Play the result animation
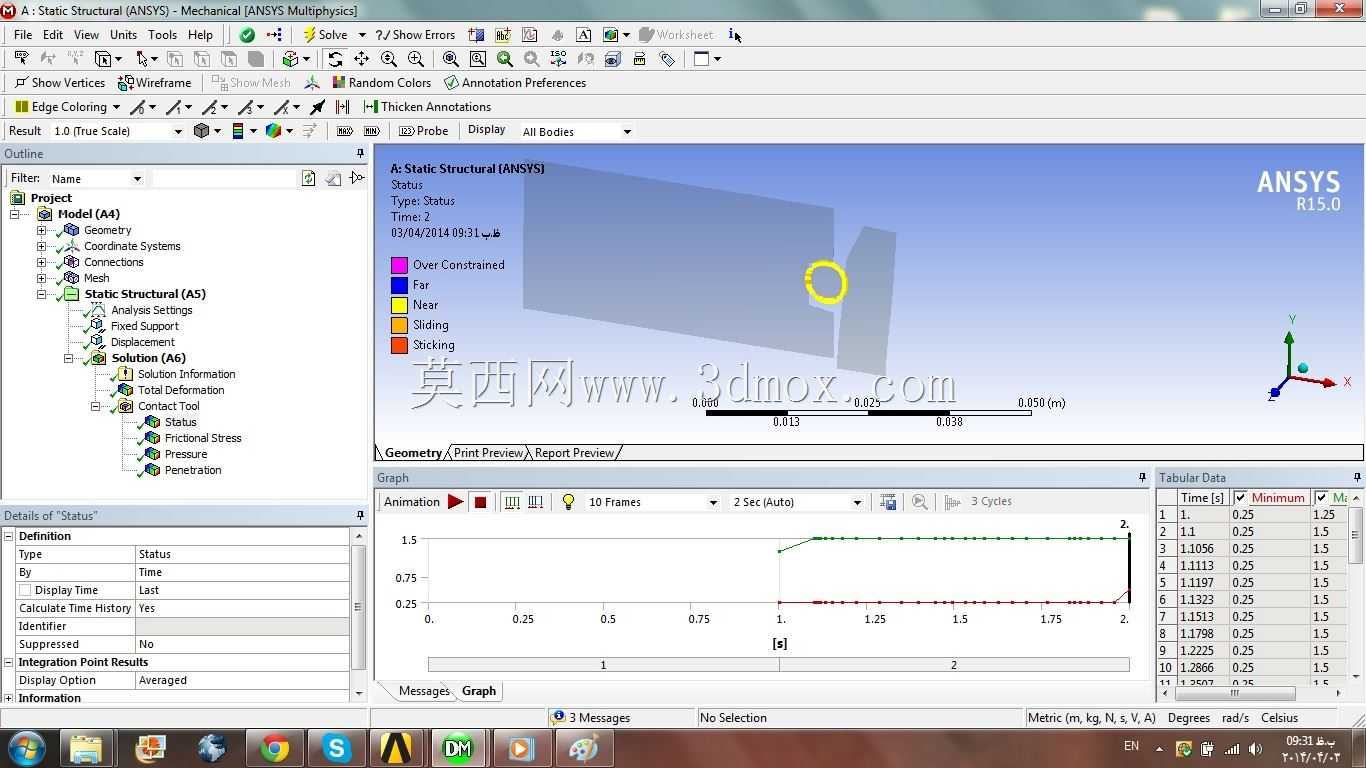Screen dimensions: 1366x768 455,502
